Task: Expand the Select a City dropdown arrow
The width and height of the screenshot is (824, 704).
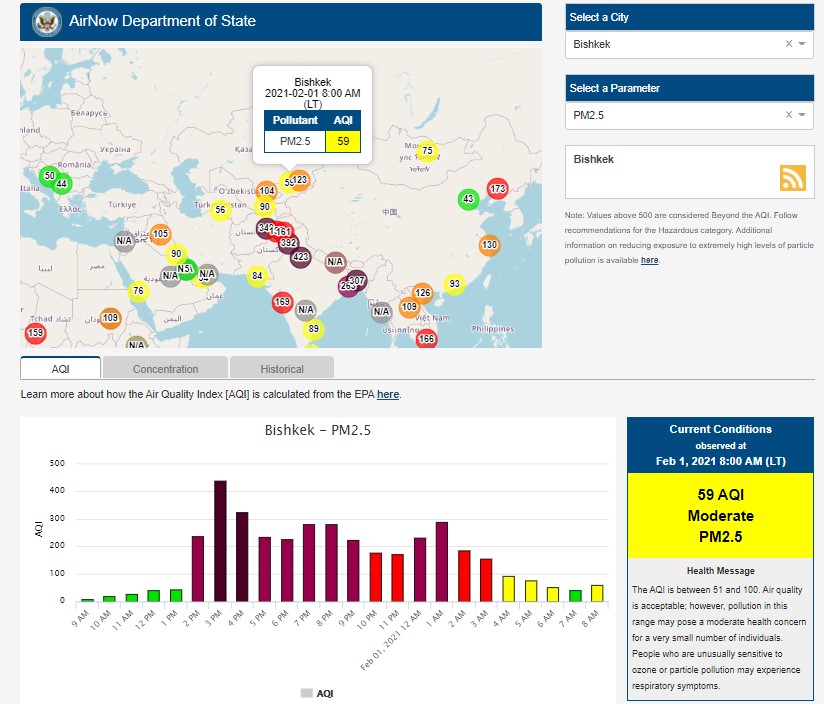Action: pyautogui.click(x=802, y=44)
